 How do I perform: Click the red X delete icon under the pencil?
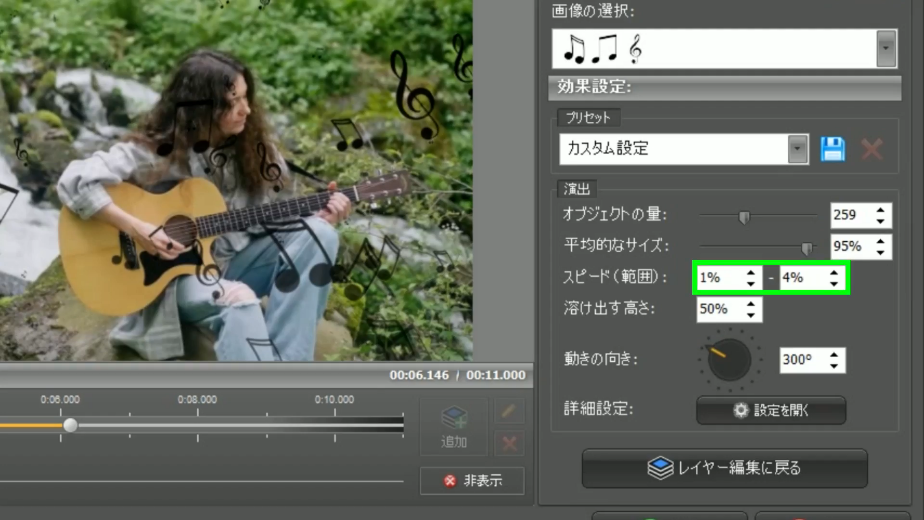click(509, 441)
